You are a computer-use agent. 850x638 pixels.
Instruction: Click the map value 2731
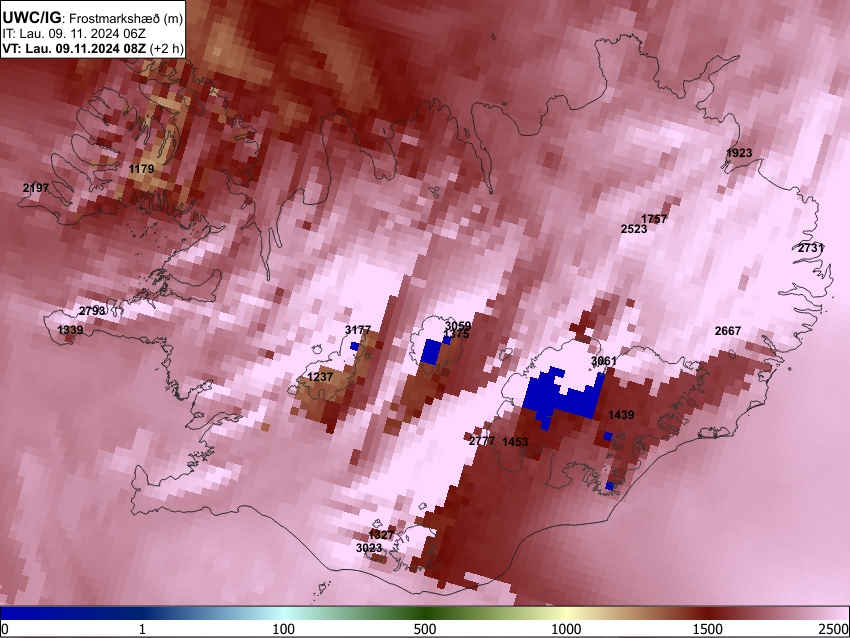[811, 248]
